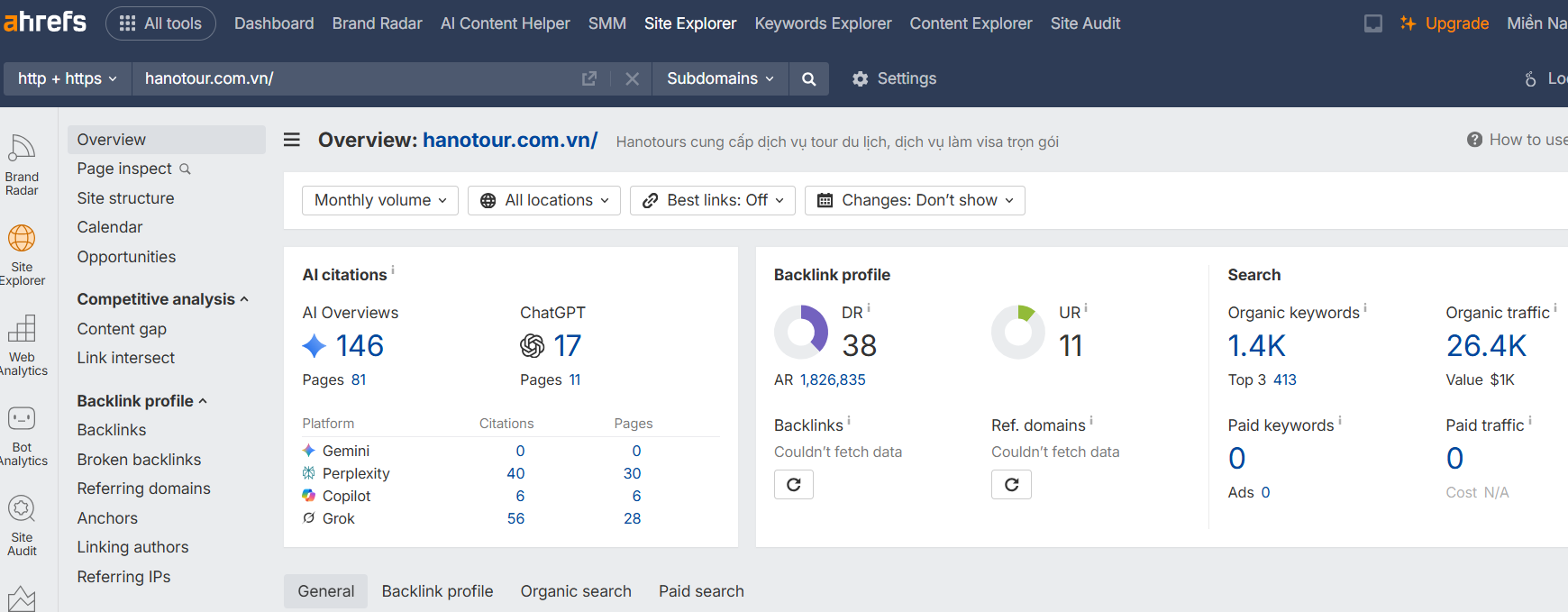This screenshot has height=612, width=1568.
Task: Click the Page inspect search icon
Action: pos(186,169)
